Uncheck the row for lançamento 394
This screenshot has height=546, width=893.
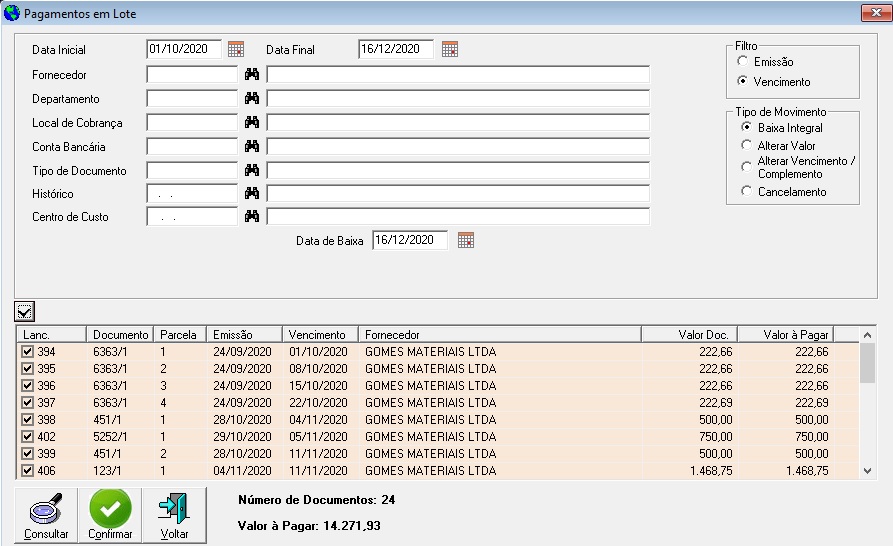[x=28, y=352]
